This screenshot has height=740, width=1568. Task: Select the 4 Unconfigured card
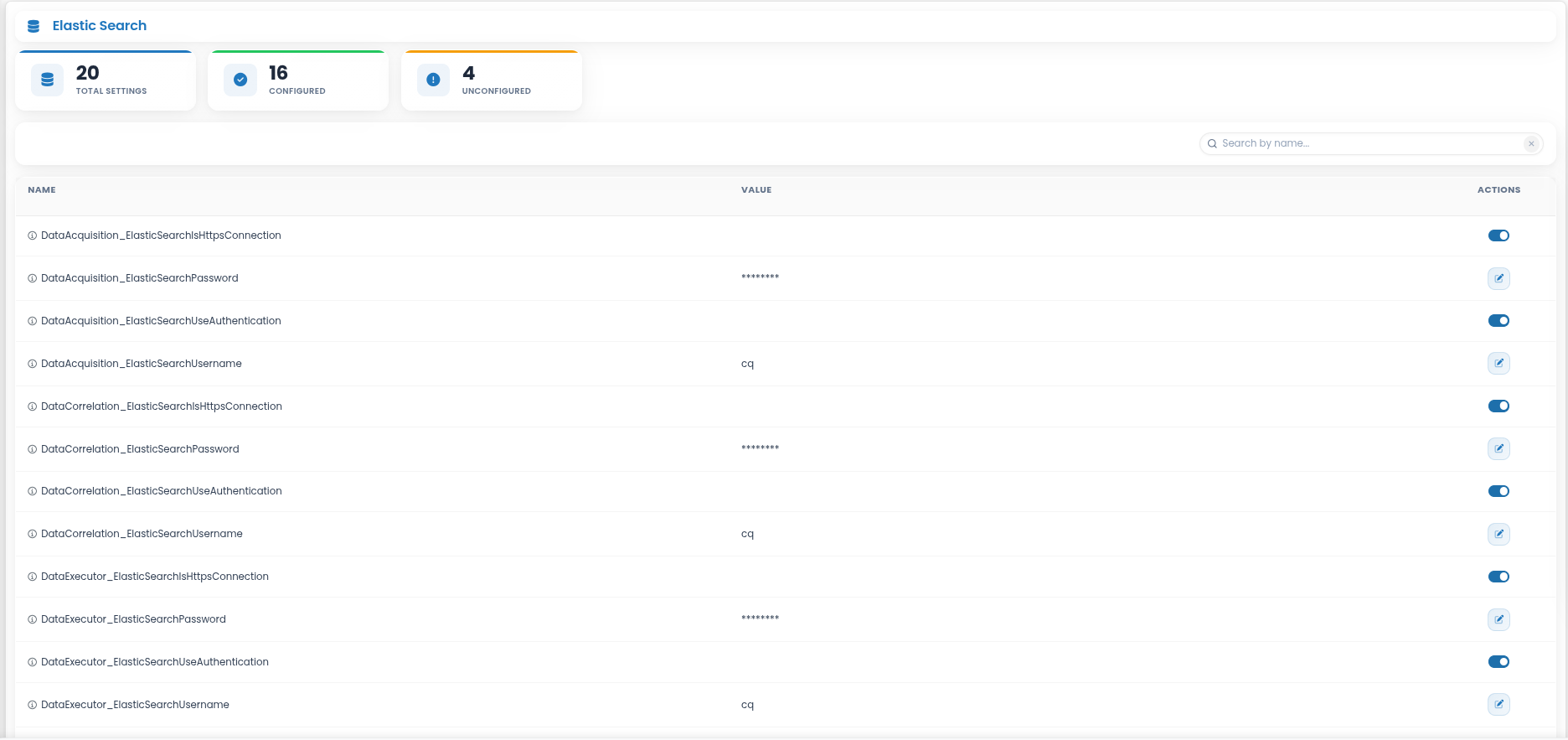[492, 80]
